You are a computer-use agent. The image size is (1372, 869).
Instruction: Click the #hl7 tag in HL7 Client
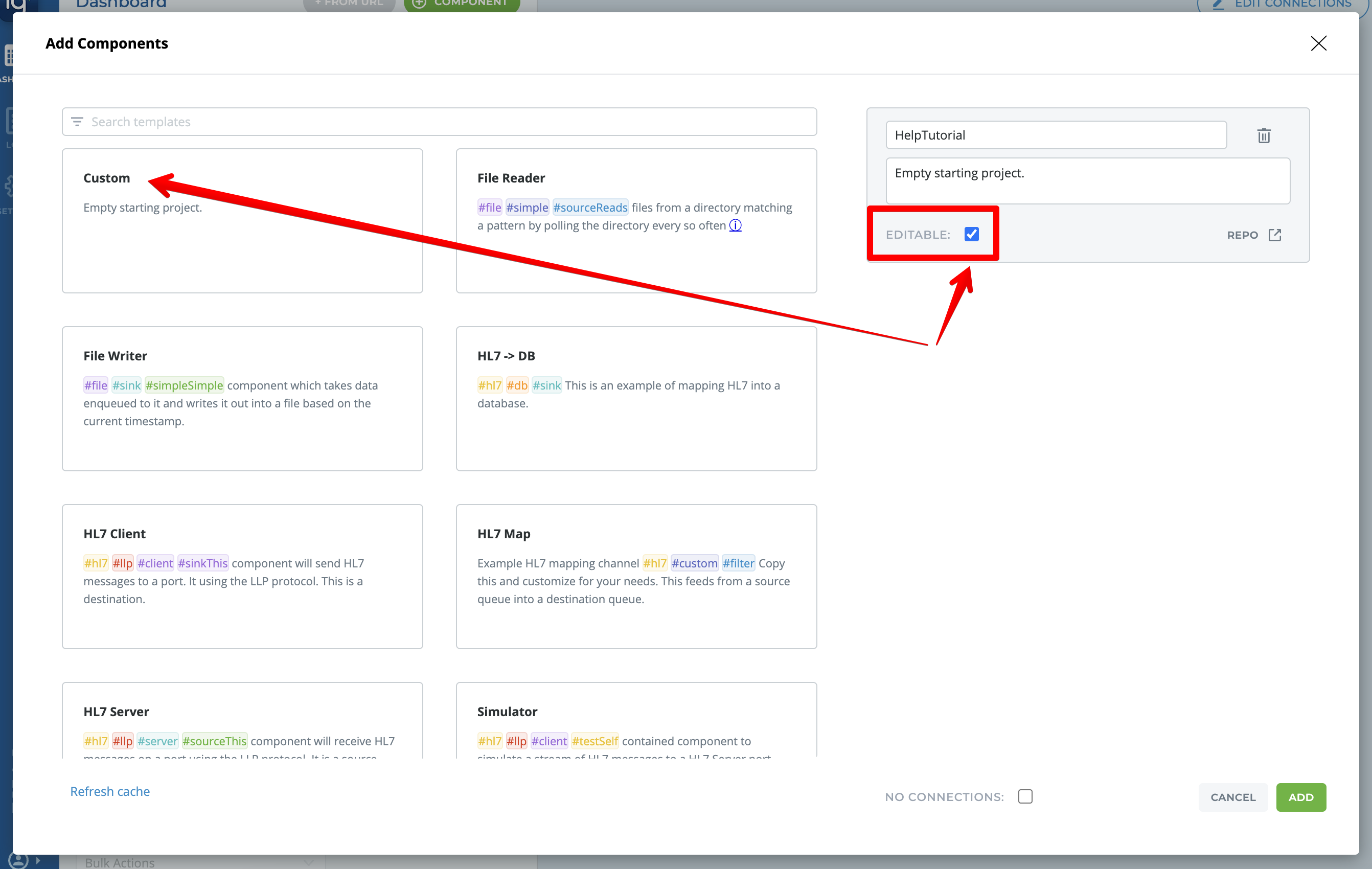[95, 563]
